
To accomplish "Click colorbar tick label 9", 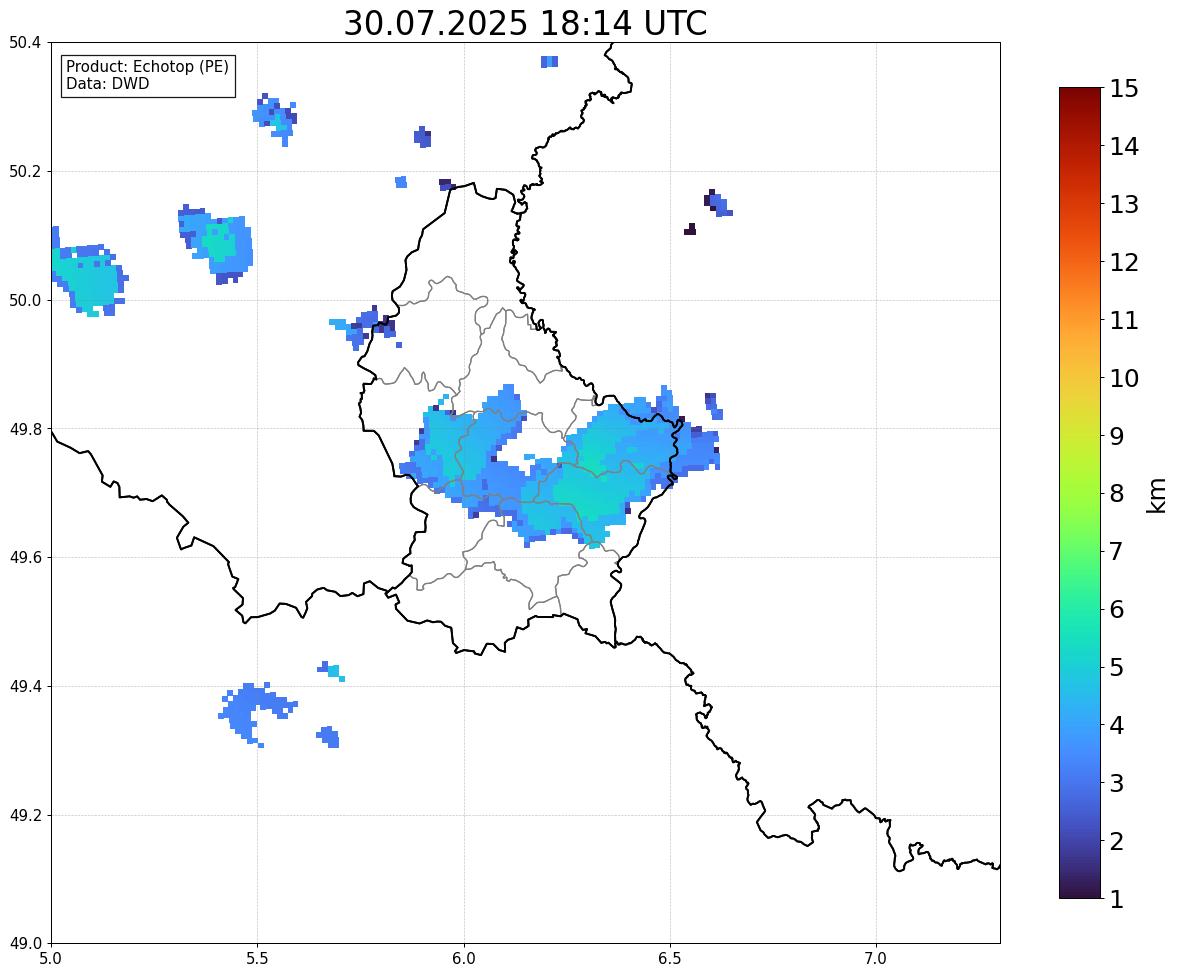I will click(1117, 436).
